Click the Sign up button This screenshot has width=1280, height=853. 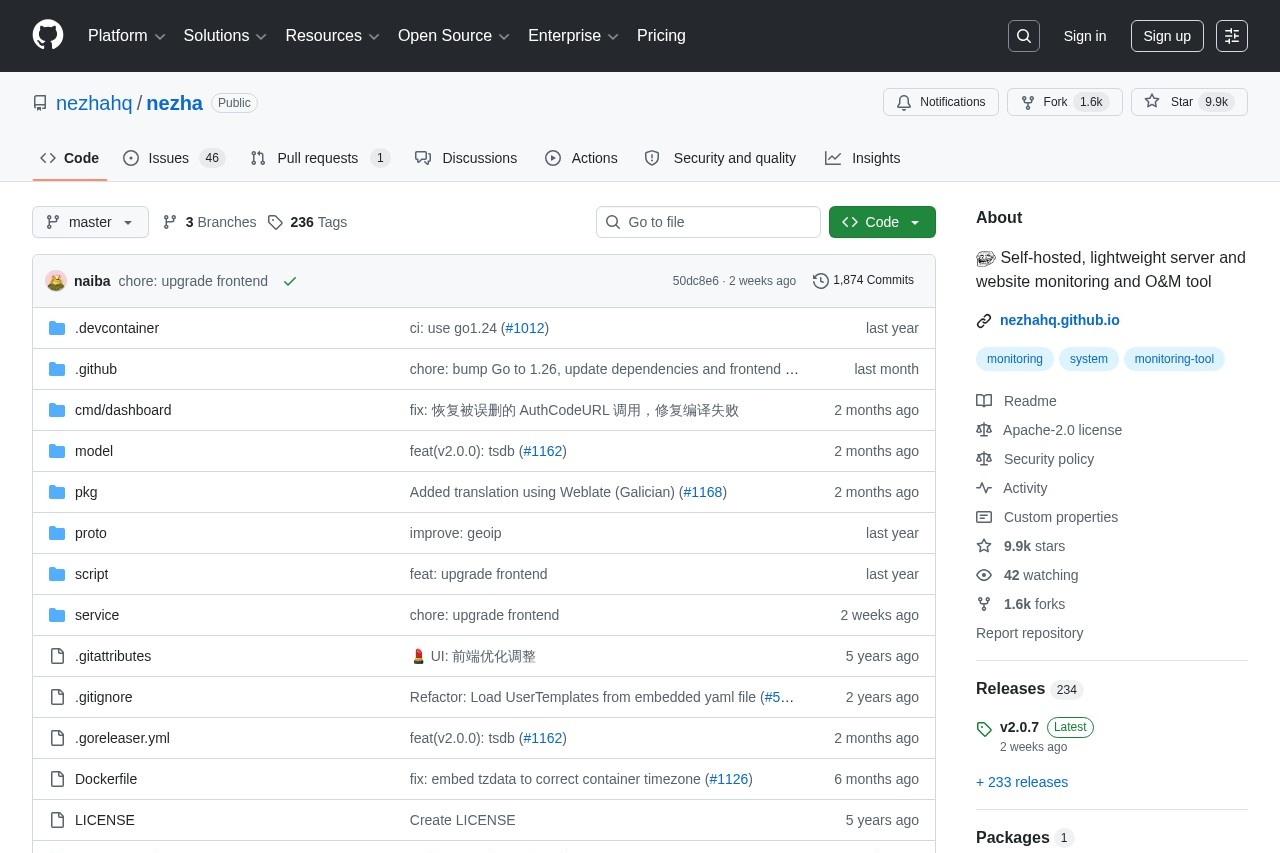pos(1166,36)
